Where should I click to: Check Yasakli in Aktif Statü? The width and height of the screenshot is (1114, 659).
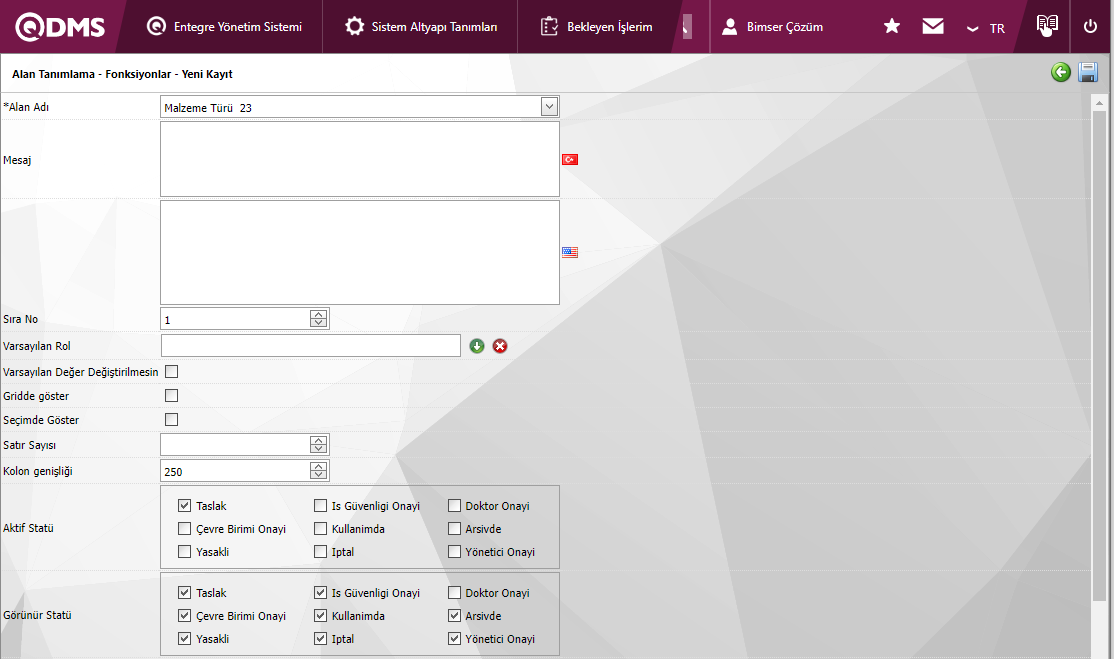click(x=185, y=551)
